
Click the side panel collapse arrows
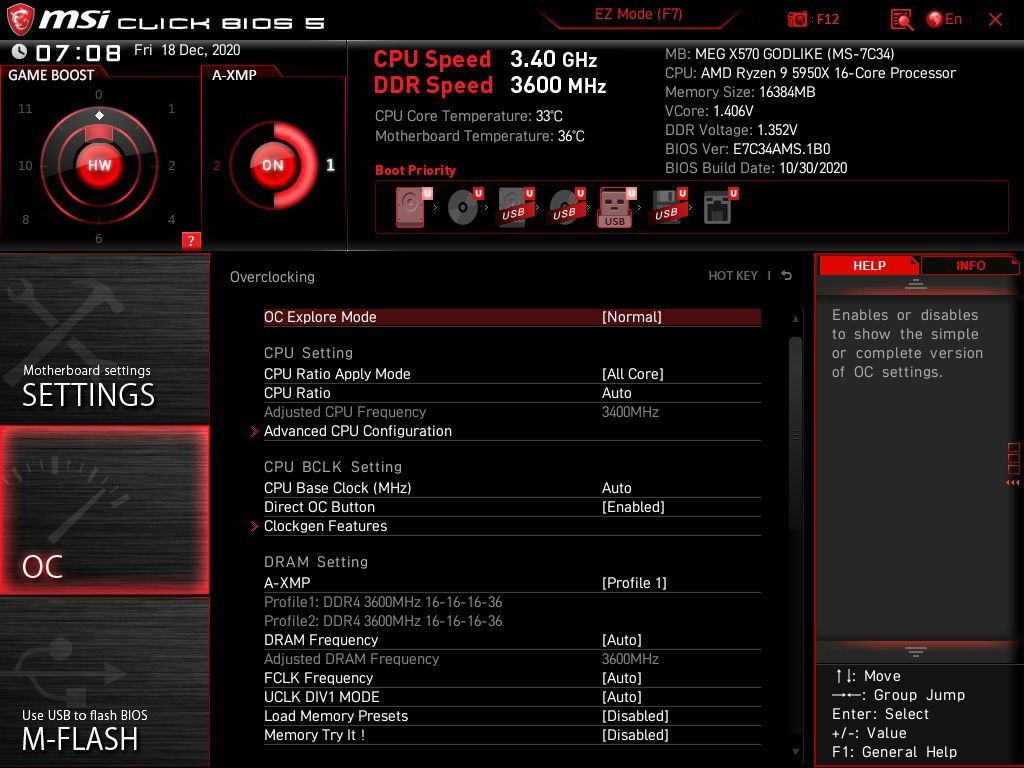tap(1013, 483)
